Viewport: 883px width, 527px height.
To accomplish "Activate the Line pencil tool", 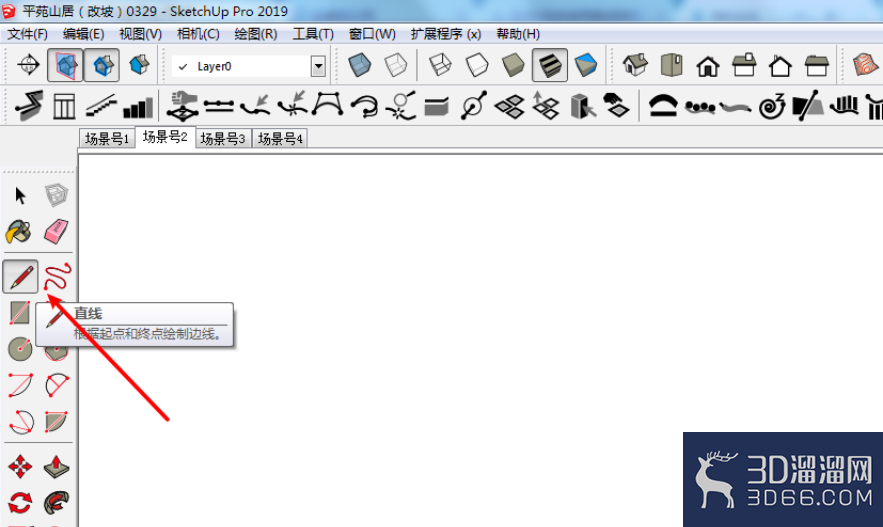I will [20, 276].
